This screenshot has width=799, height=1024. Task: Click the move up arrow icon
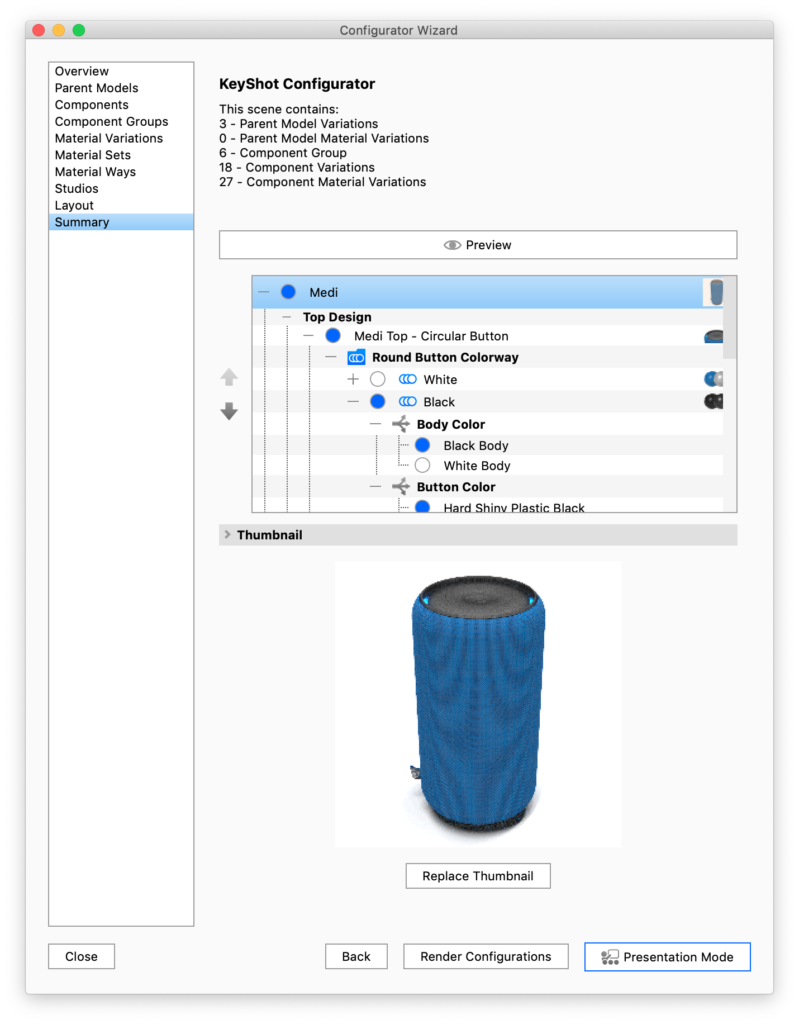229,378
